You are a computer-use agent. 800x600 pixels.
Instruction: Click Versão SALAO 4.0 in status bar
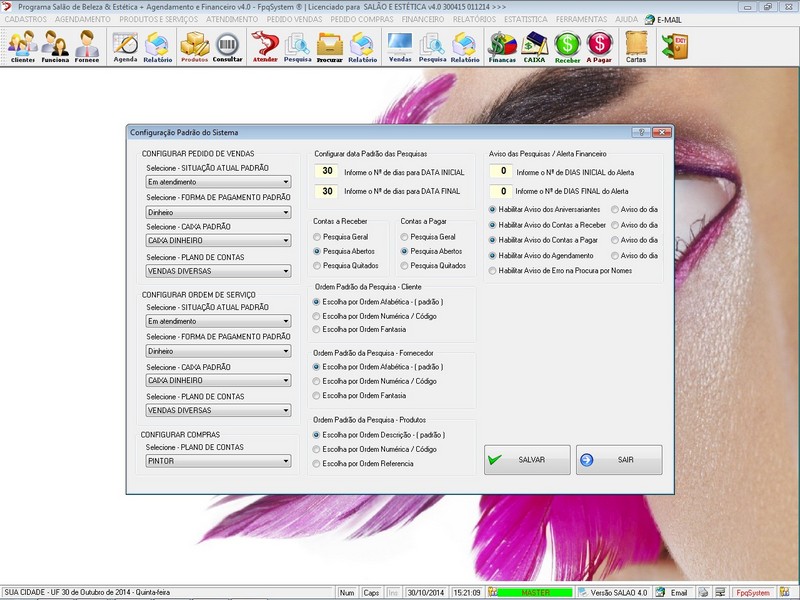click(613, 592)
